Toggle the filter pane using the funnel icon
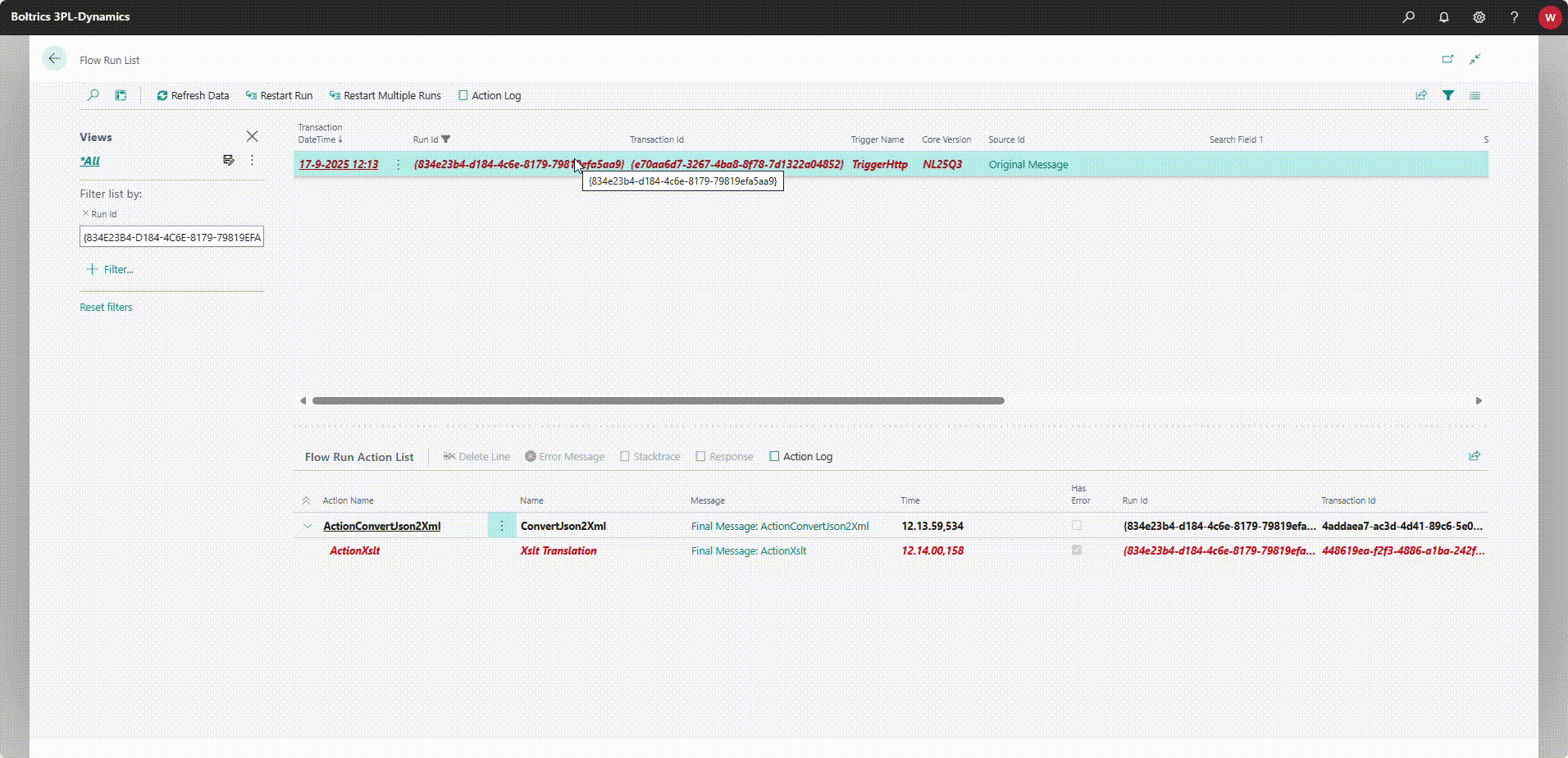 (1448, 95)
